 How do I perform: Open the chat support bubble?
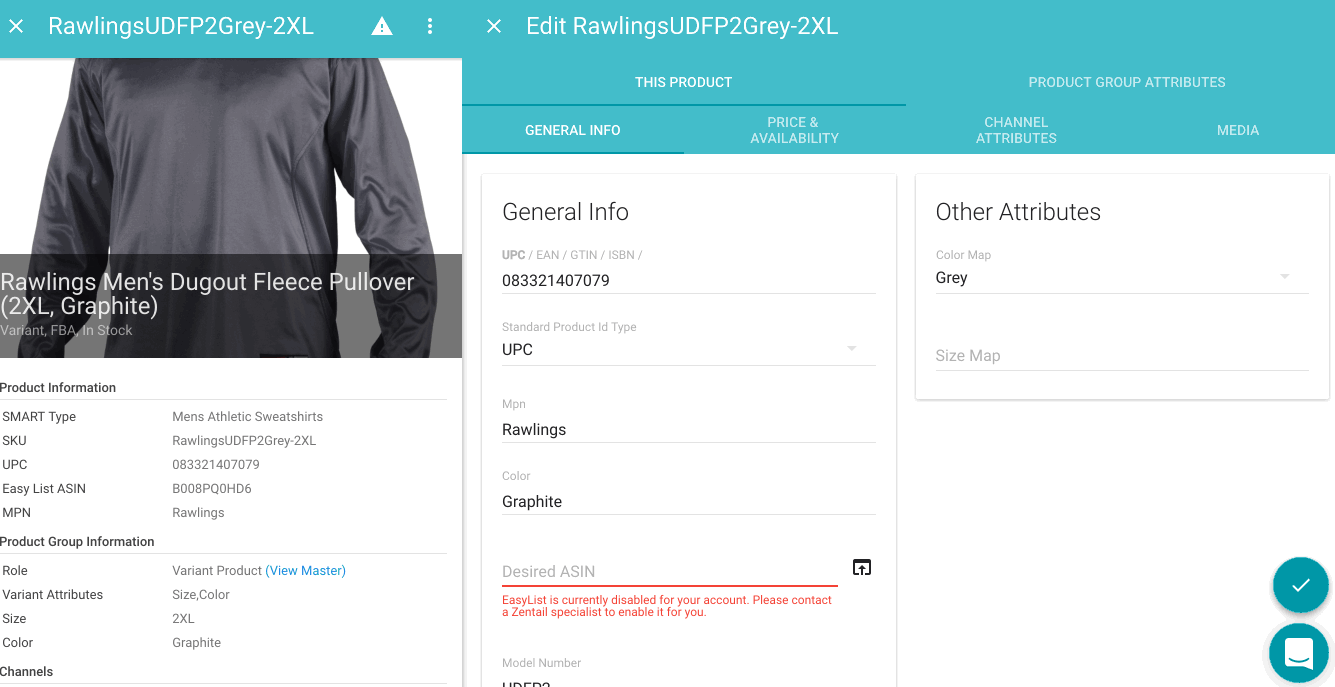(1299, 654)
